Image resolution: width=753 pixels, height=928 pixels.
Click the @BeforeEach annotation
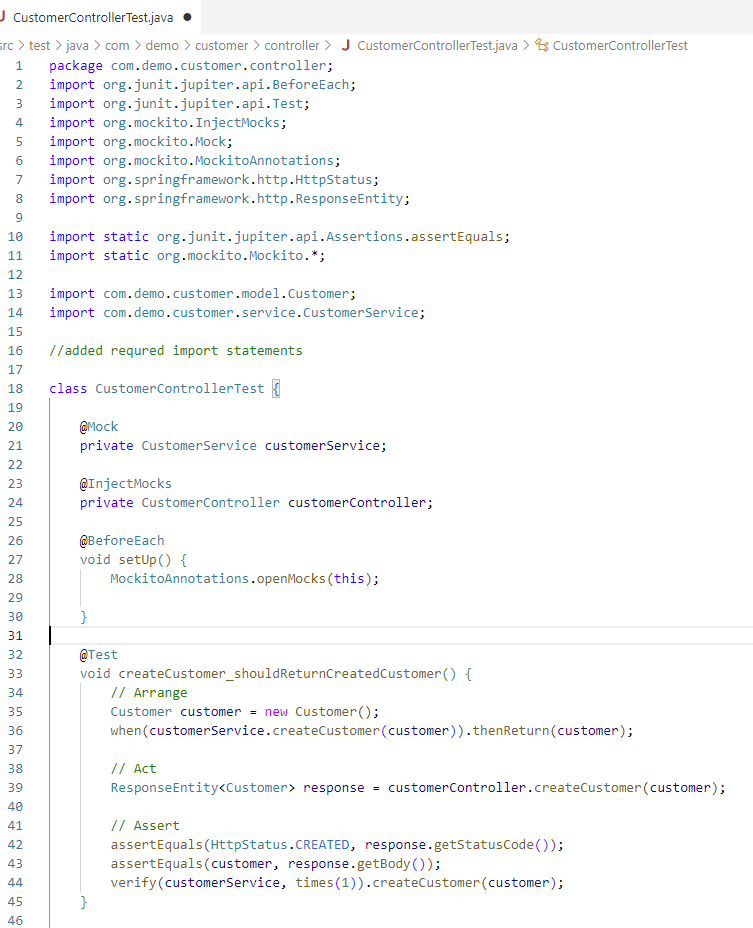(x=122, y=540)
